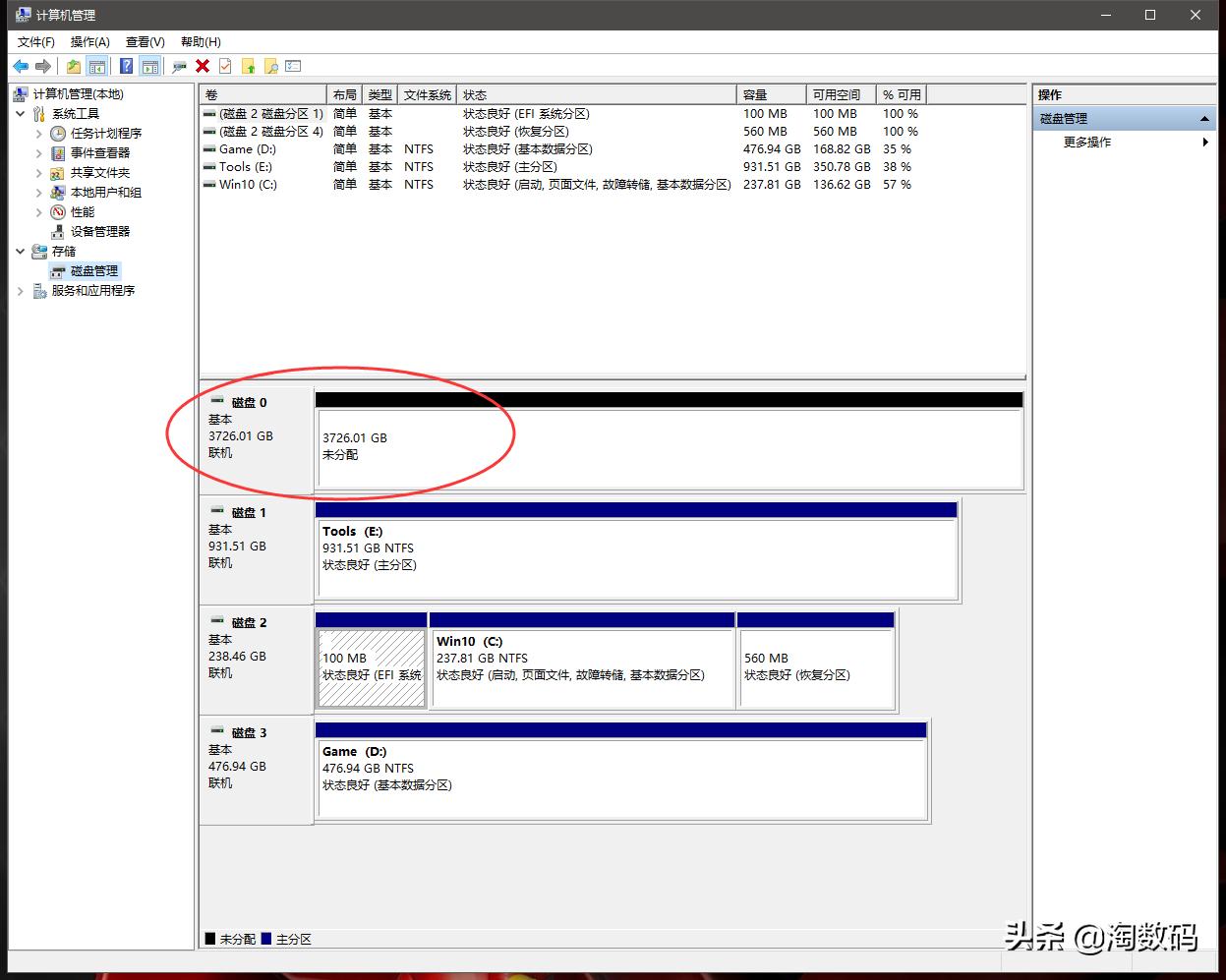The width and height of the screenshot is (1226, 980).
Task: Click the blue Back arrow in toolbar
Action: click(21, 66)
